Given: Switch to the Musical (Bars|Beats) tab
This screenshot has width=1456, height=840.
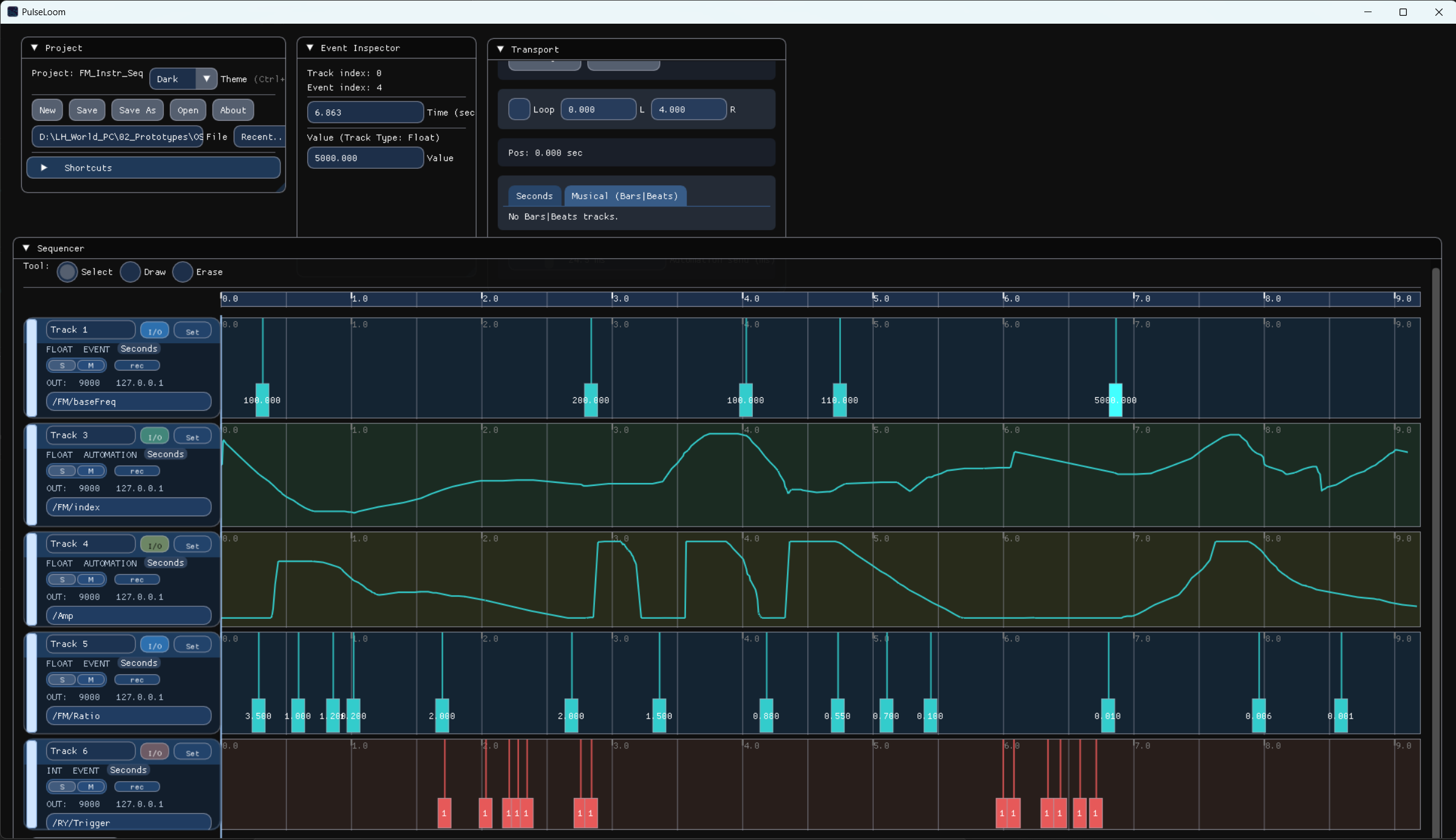Looking at the screenshot, I should pyautogui.click(x=625, y=196).
